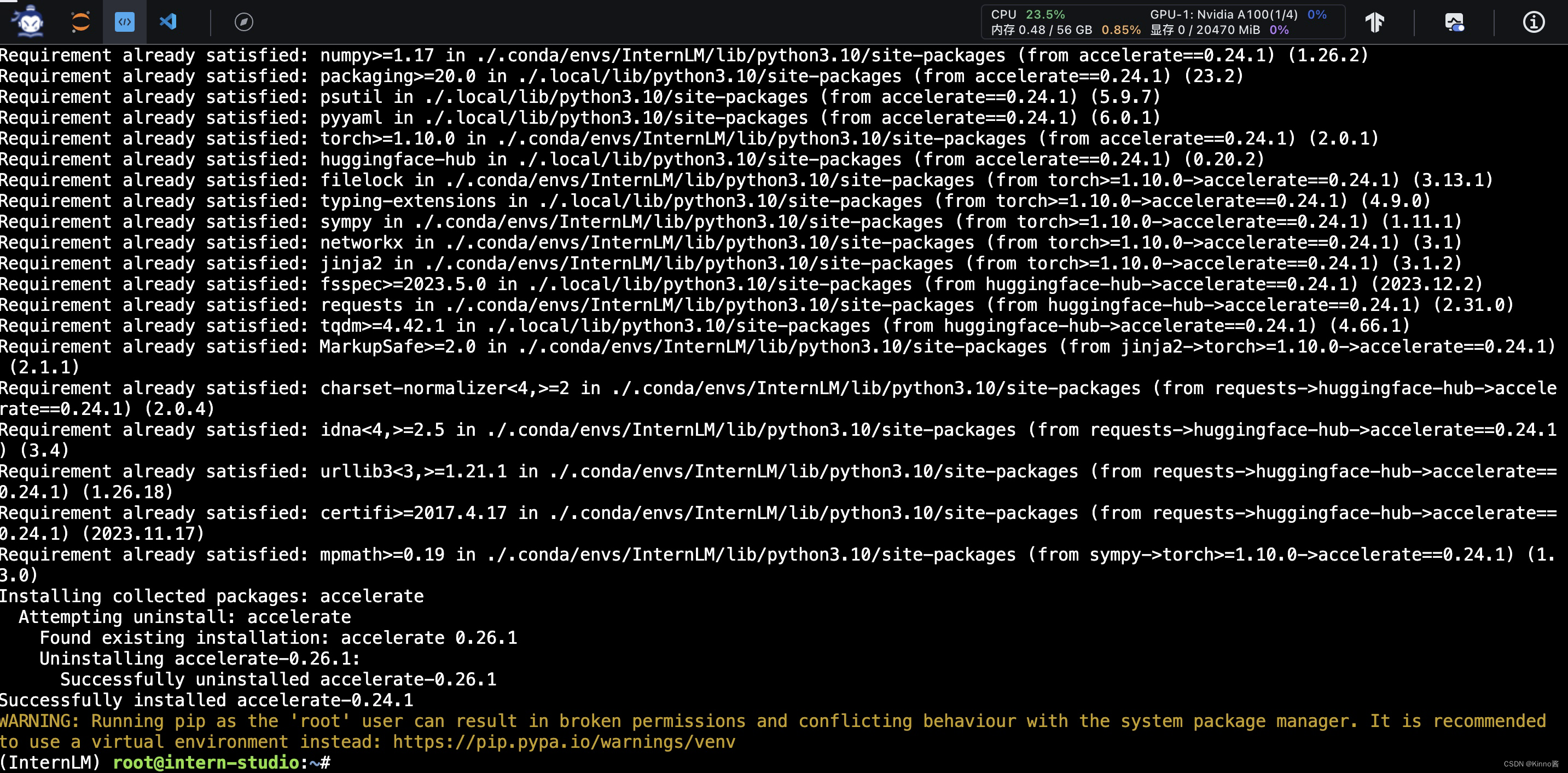Click the compass explore icon

tap(243, 22)
